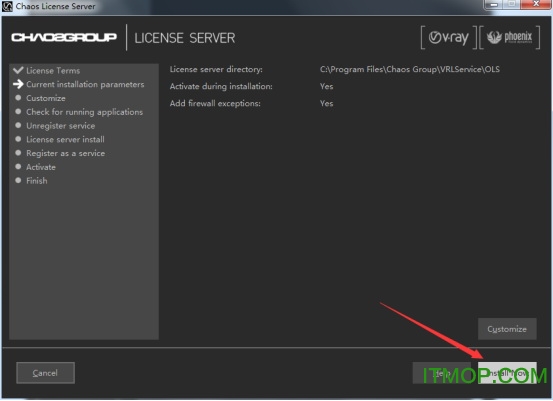Viewport: 553px width, 401px height.
Task: Select Unregister service step
Action: point(61,126)
